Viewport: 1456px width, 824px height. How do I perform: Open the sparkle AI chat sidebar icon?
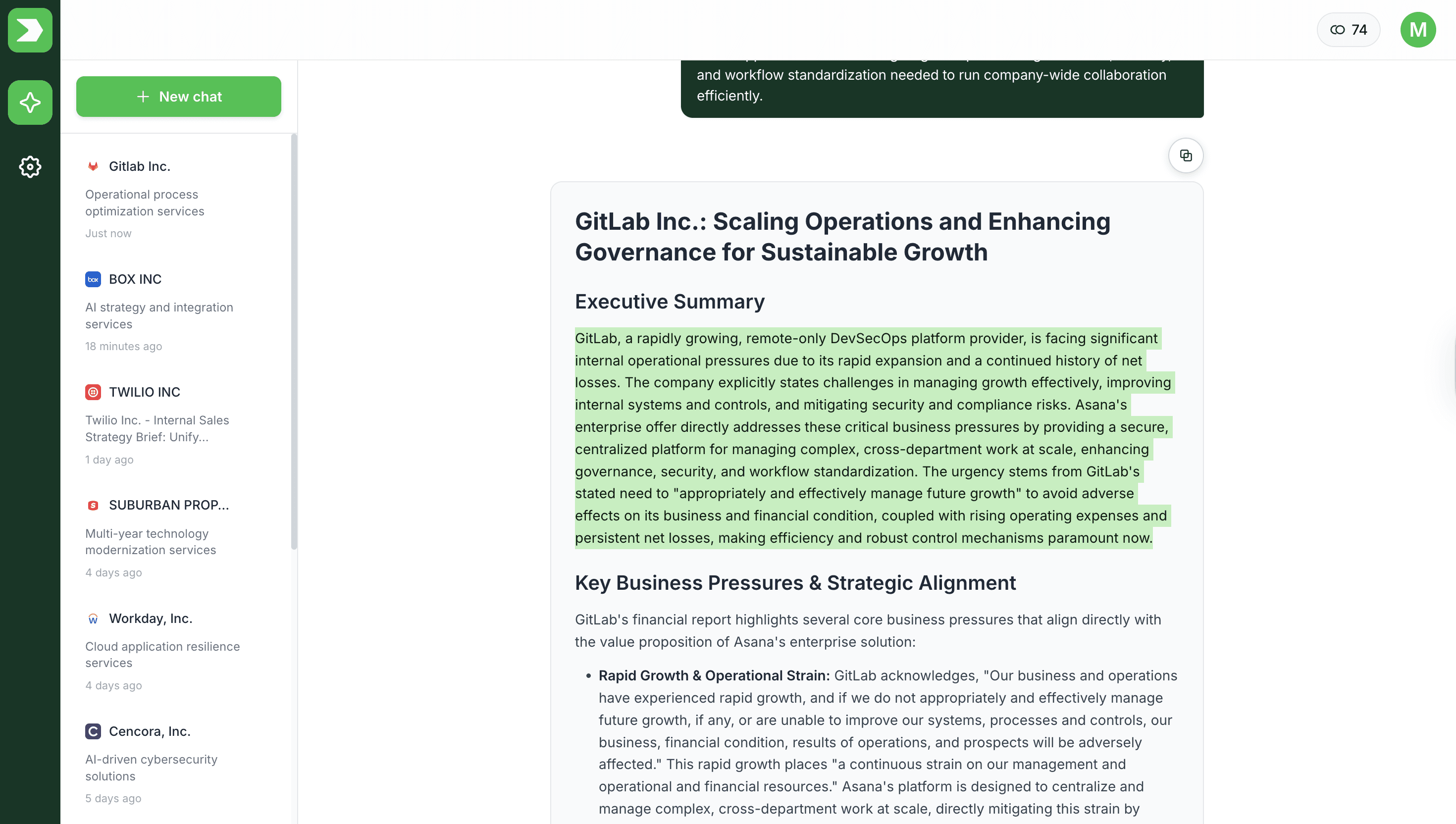click(30, 103)
